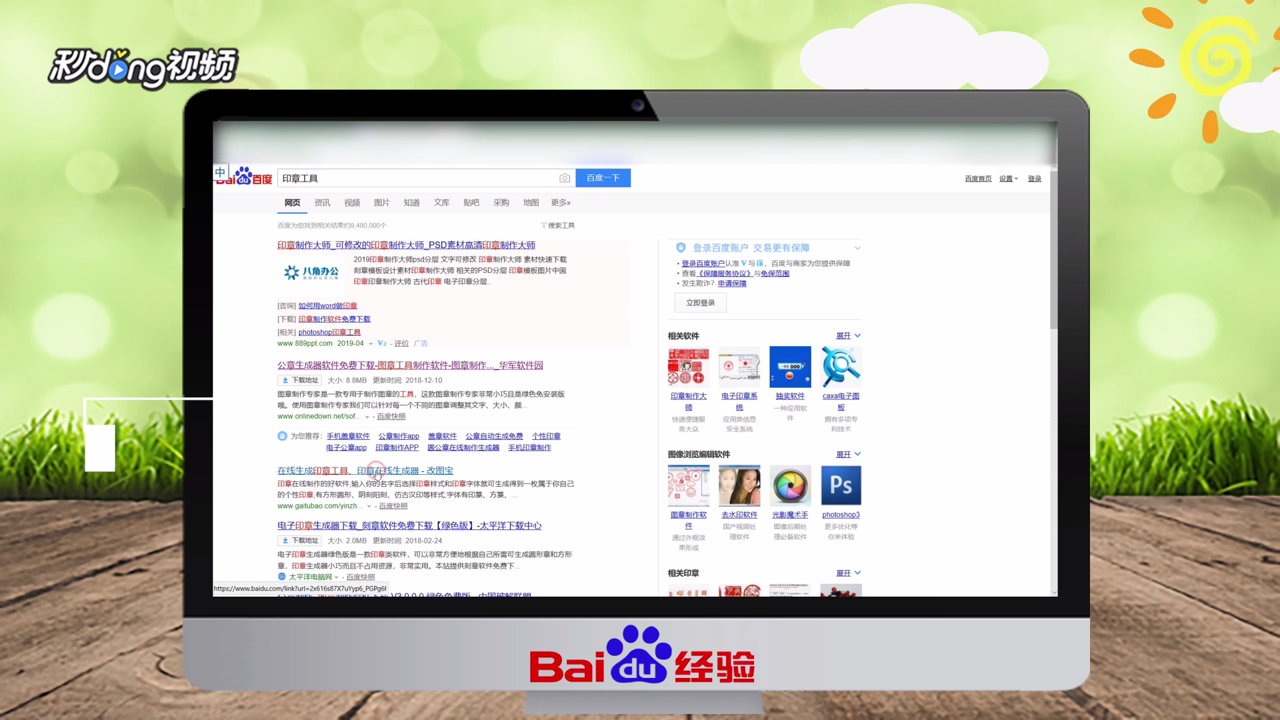Click the 为您推荐 round icon
The width and height of the screenshot is (1280, 720).
tap(282, 436)
